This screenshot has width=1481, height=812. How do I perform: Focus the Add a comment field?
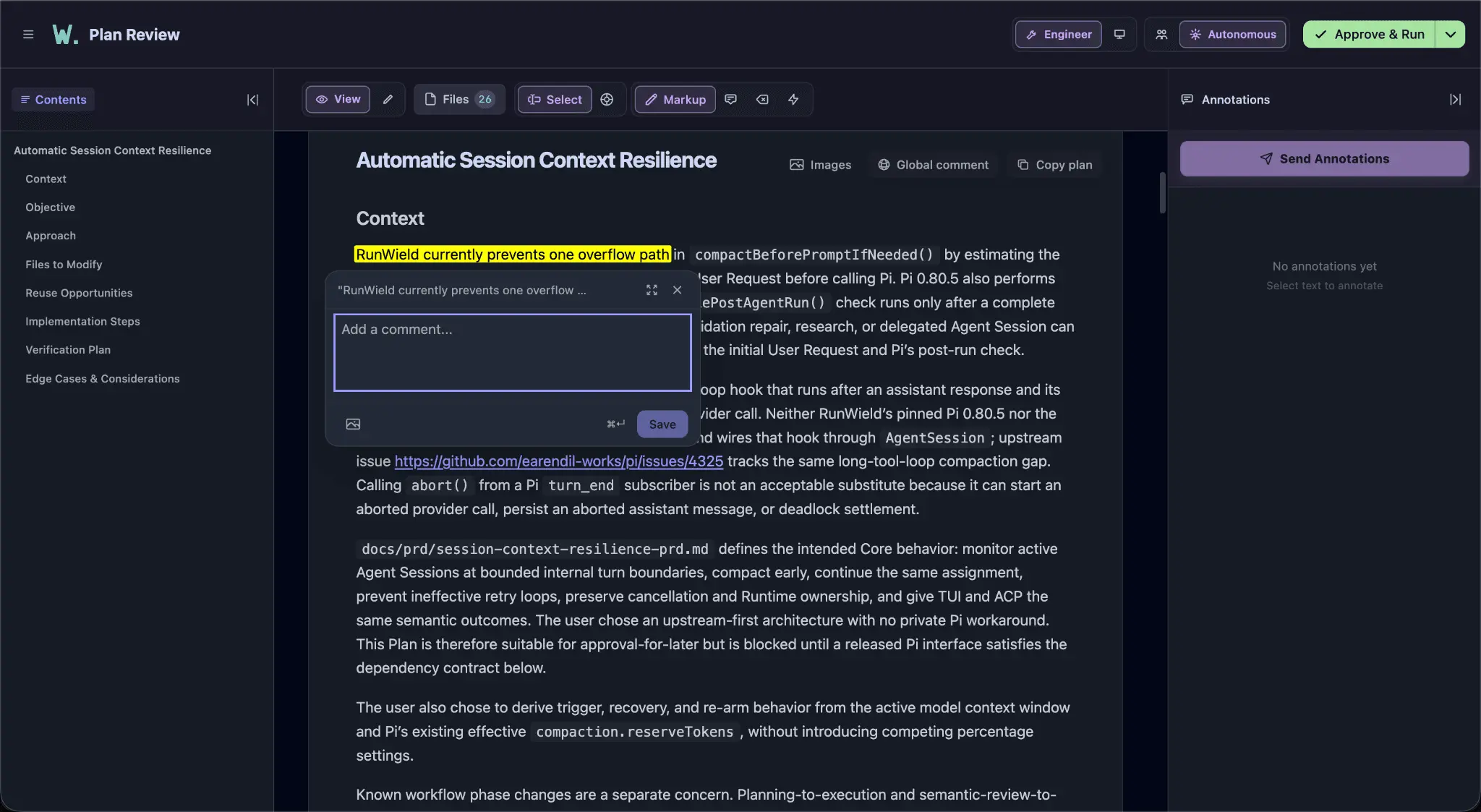[x=512, y=352]
